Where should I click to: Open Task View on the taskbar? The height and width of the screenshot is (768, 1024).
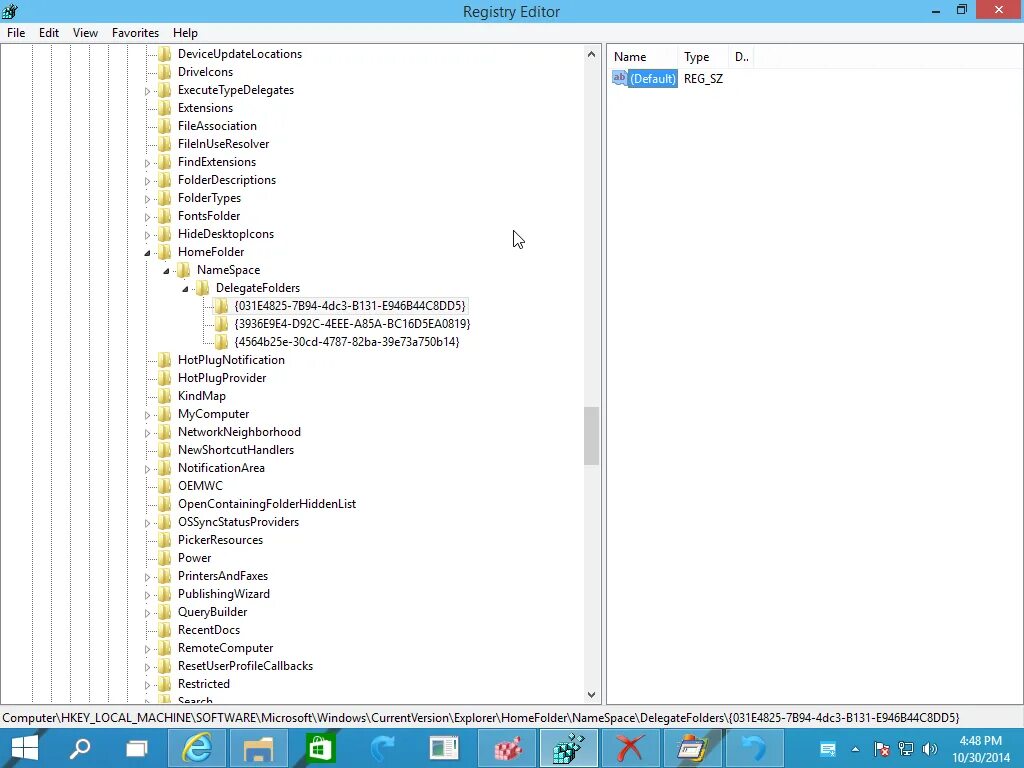tap(136, 748)
